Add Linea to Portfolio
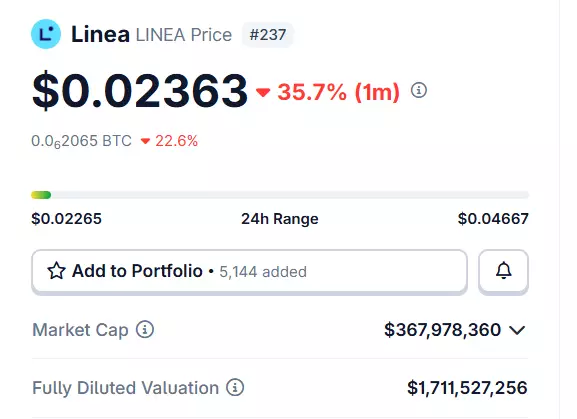 249,271
